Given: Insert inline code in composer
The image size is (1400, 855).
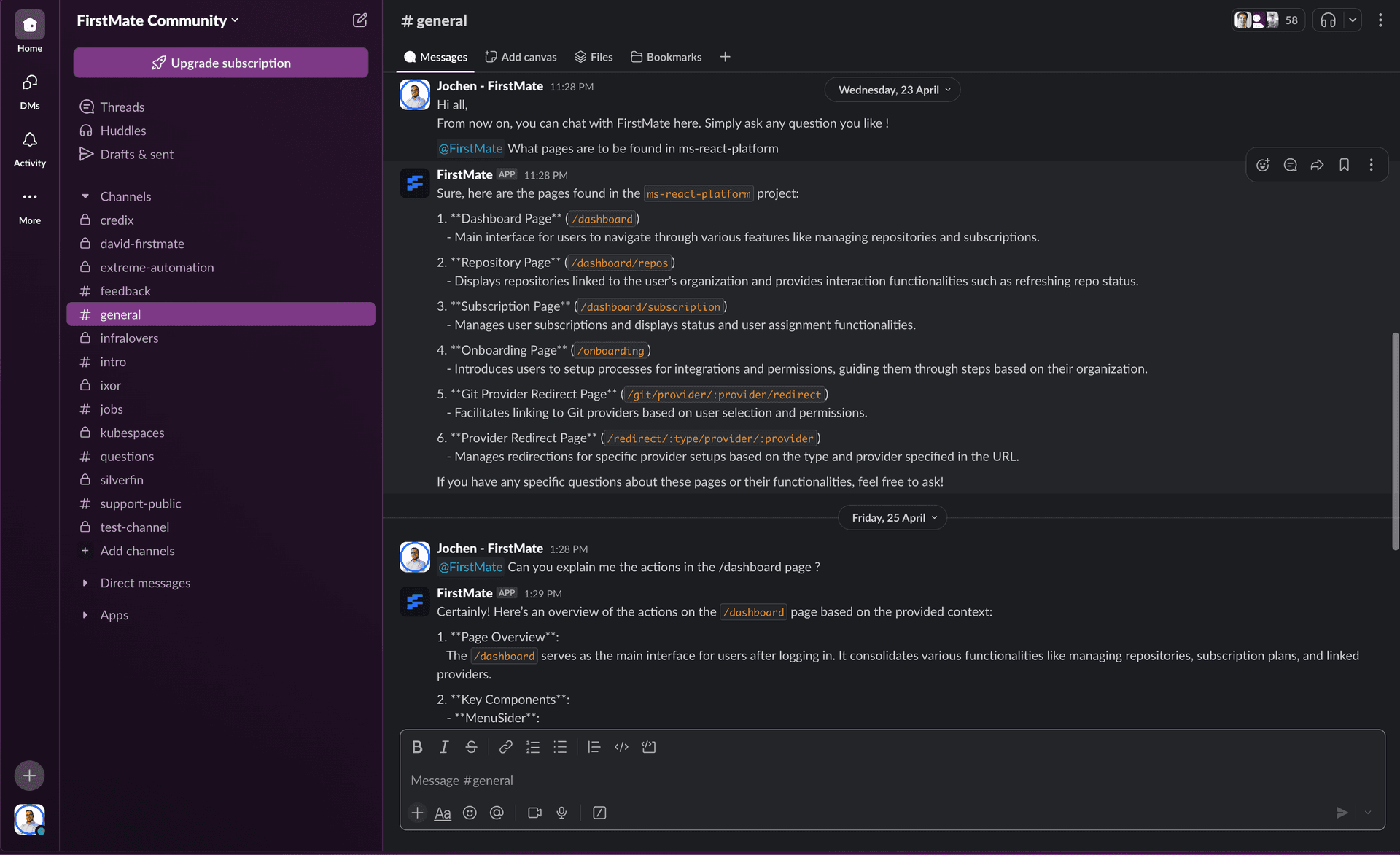Looking at the screenshot, I should [621, 747].
